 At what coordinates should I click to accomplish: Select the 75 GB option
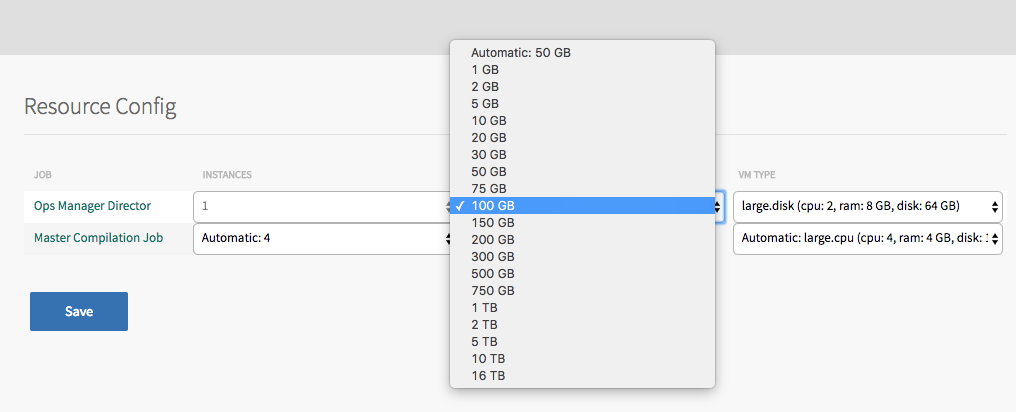[488, 189]
